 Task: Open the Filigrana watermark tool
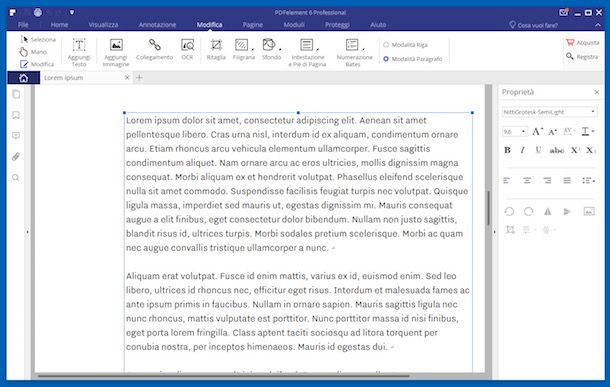244,49
